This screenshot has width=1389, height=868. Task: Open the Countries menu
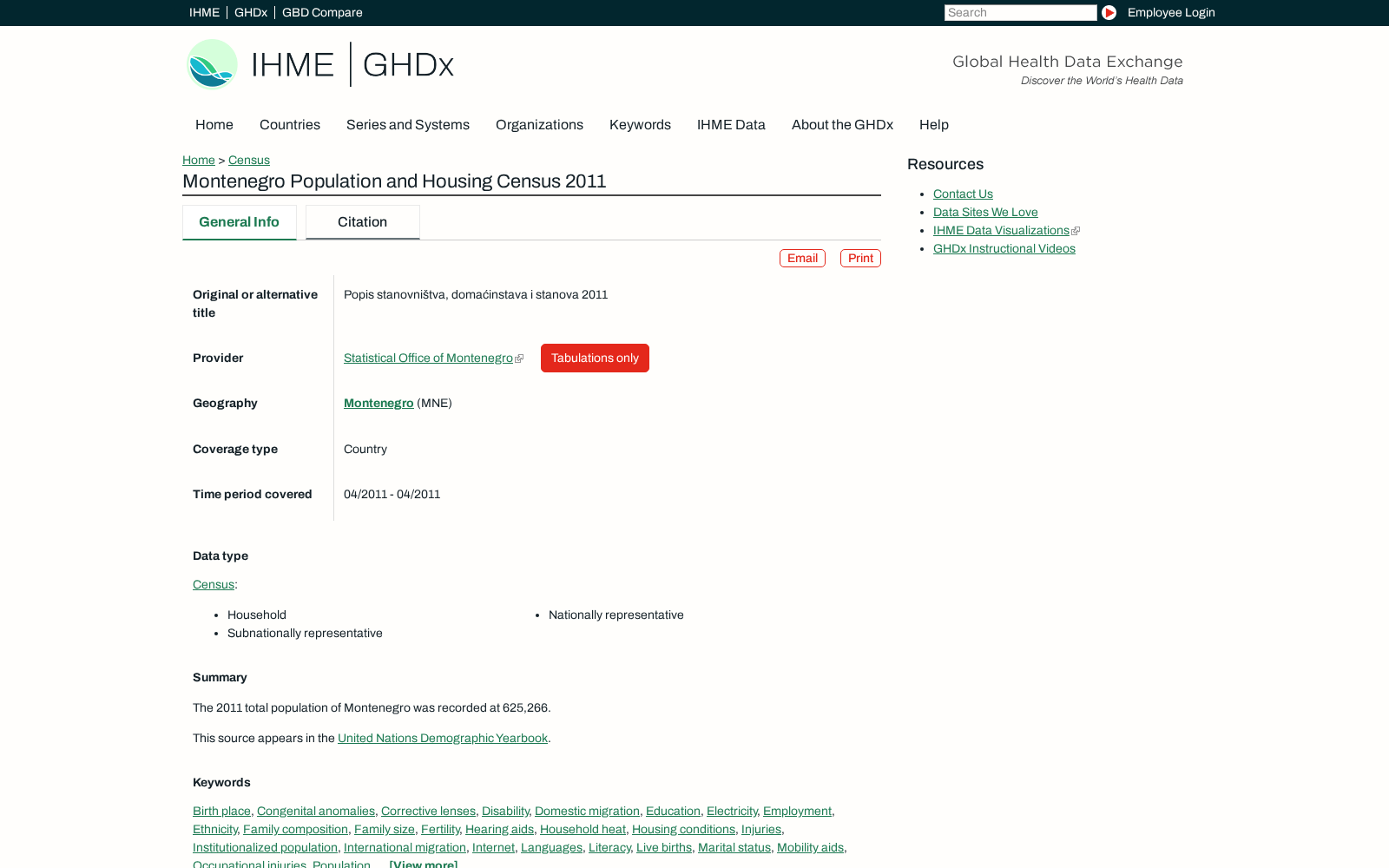[290, 125]
